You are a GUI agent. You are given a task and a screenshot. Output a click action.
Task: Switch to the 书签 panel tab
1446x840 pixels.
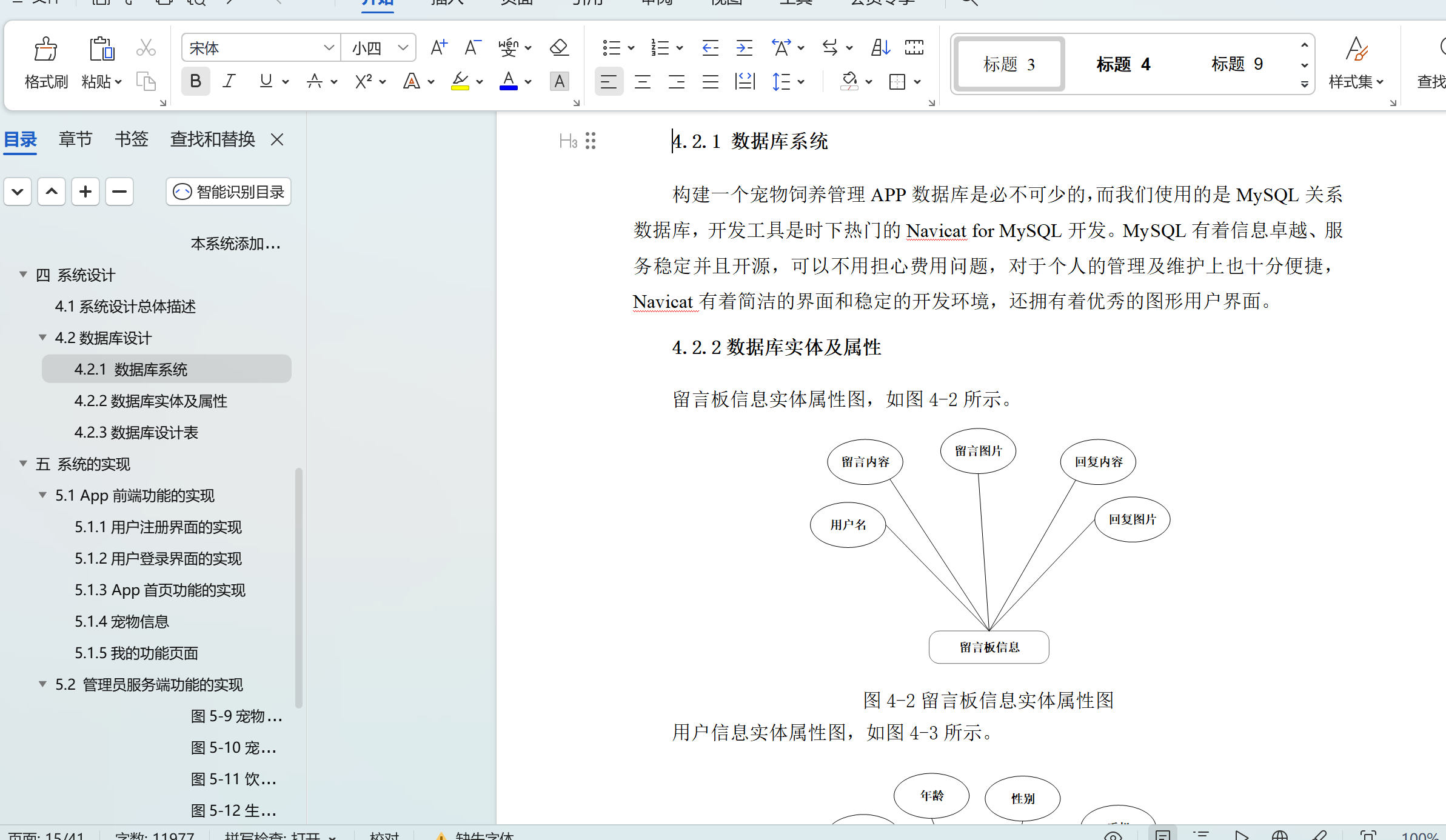pos(132,139)
